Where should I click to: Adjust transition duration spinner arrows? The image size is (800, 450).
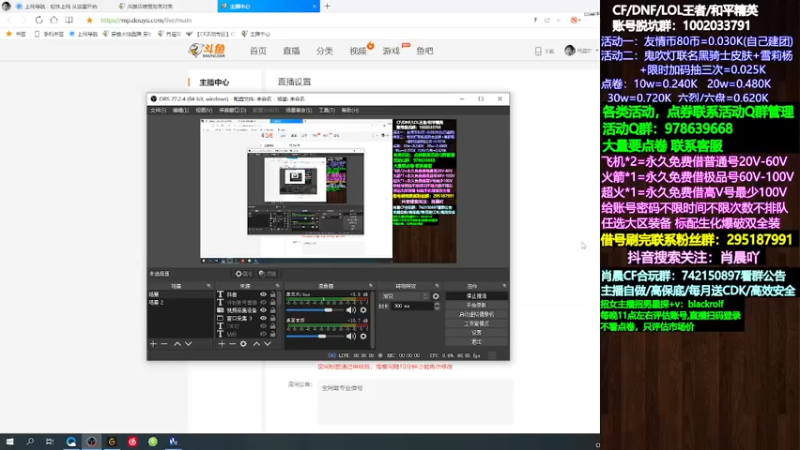pyautogui.click(x=437, y=306)
